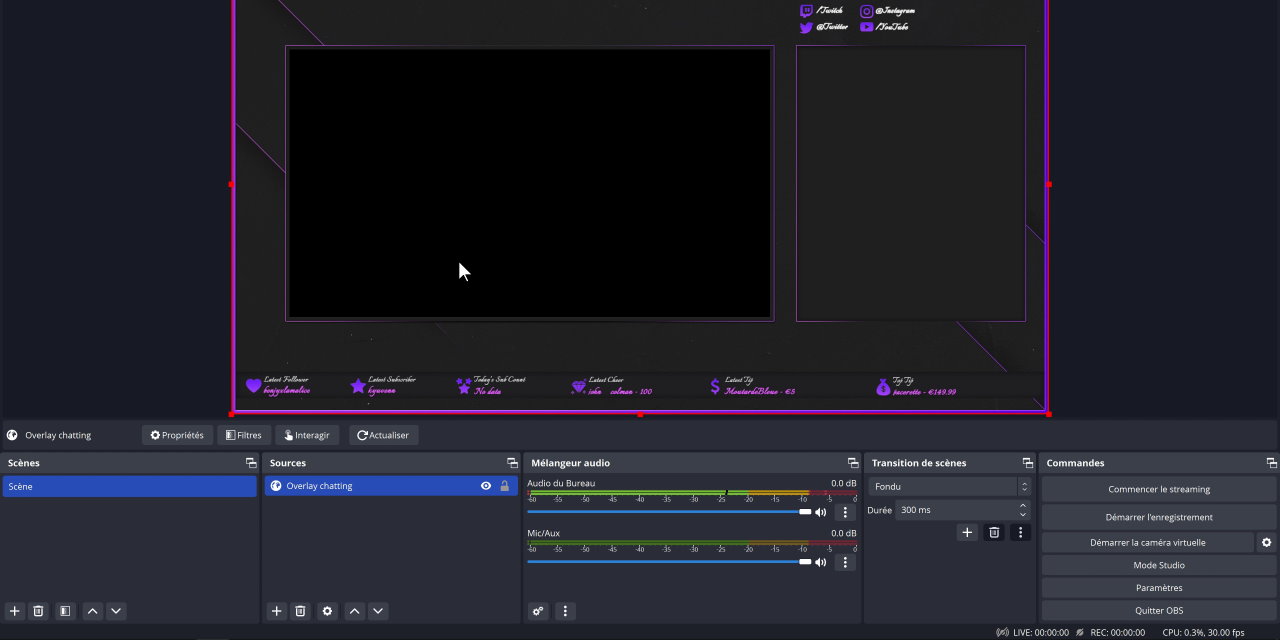Open Audio du Bureau three-dot options menu

(845, 512)
